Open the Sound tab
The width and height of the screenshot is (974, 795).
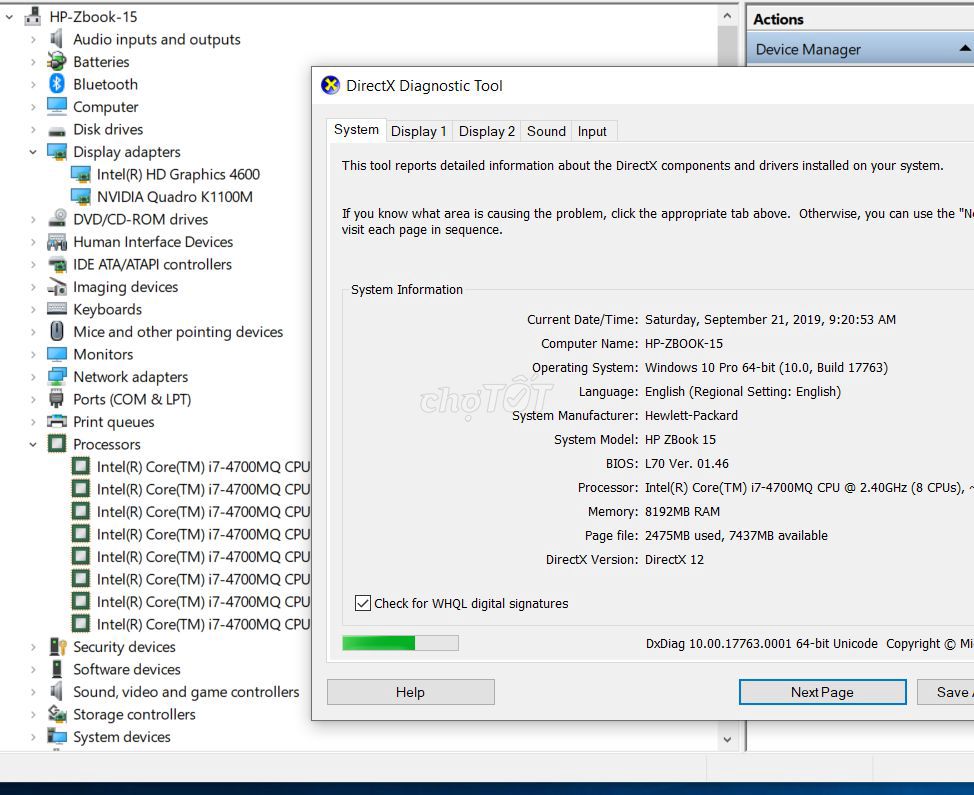546,131
